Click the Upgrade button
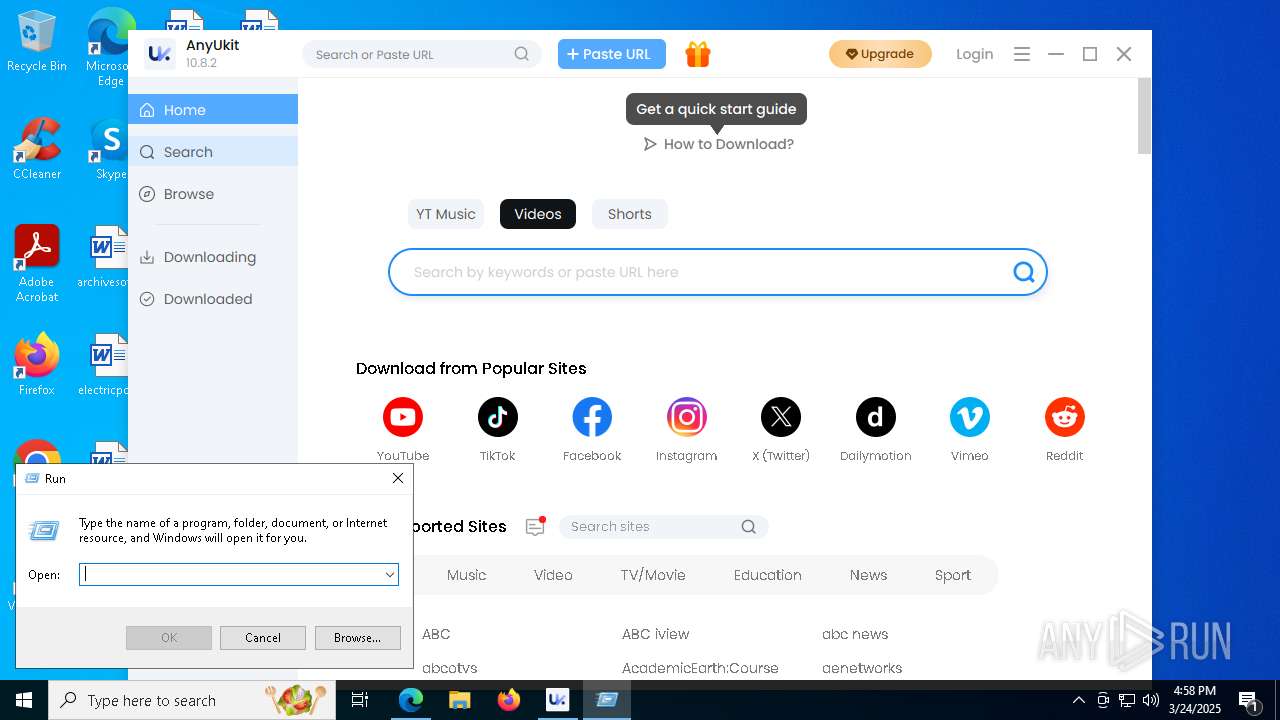 tap(880, 54)
